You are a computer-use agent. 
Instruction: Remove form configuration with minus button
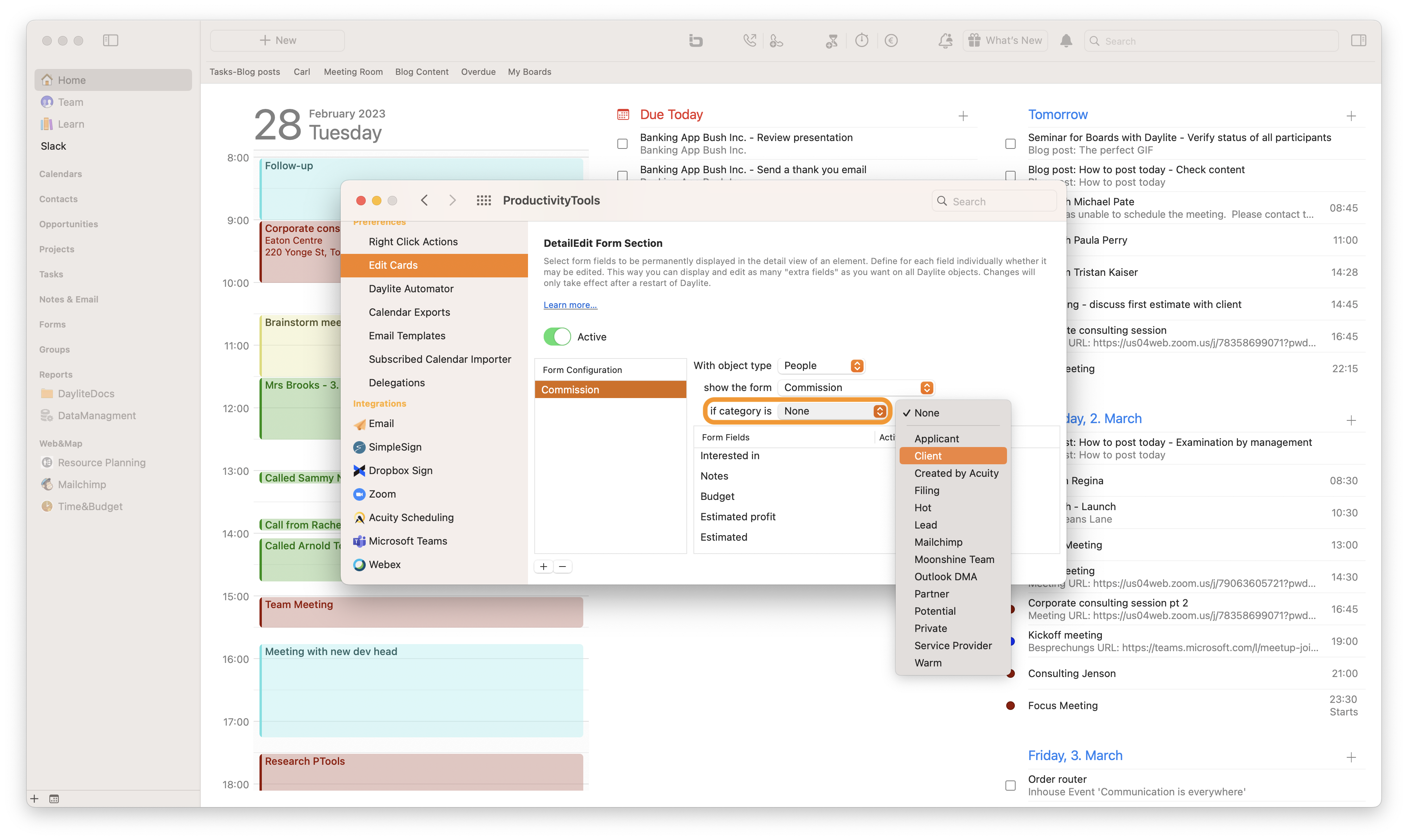point(562,567)
